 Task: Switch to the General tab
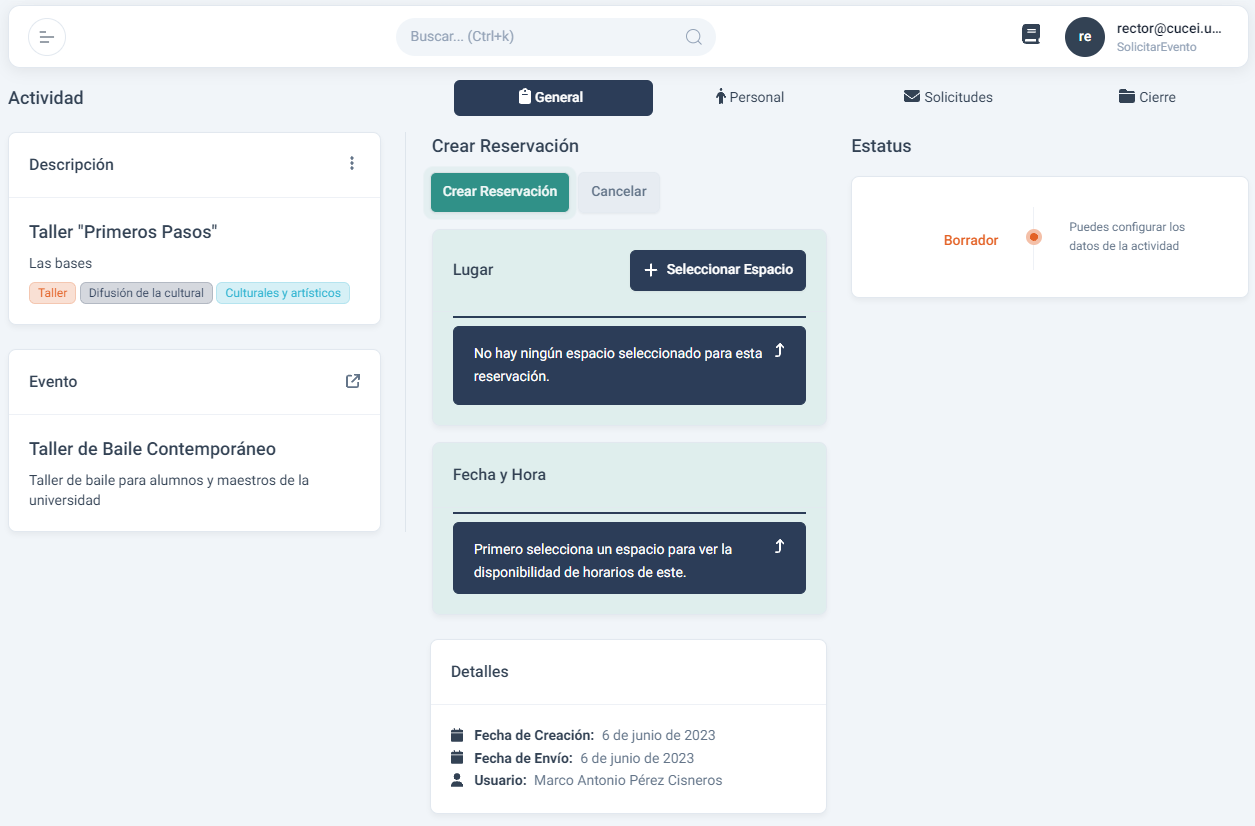coord(553,98)
